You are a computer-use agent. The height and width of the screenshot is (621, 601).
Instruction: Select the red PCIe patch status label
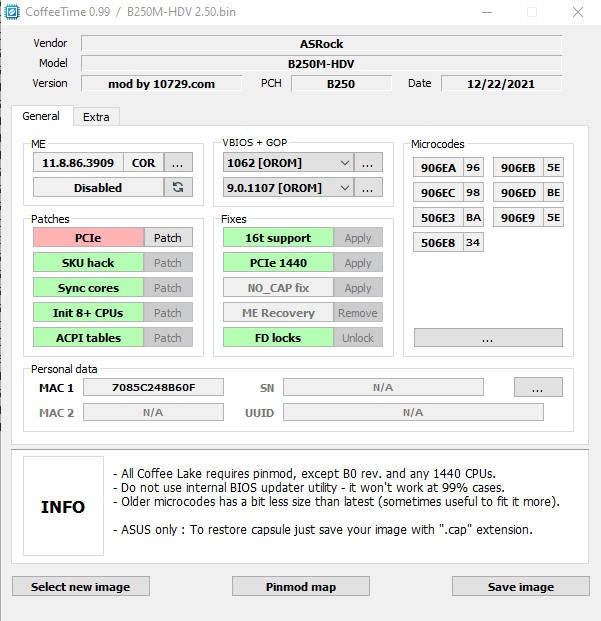pyautogui.click(x=88, y=238)
